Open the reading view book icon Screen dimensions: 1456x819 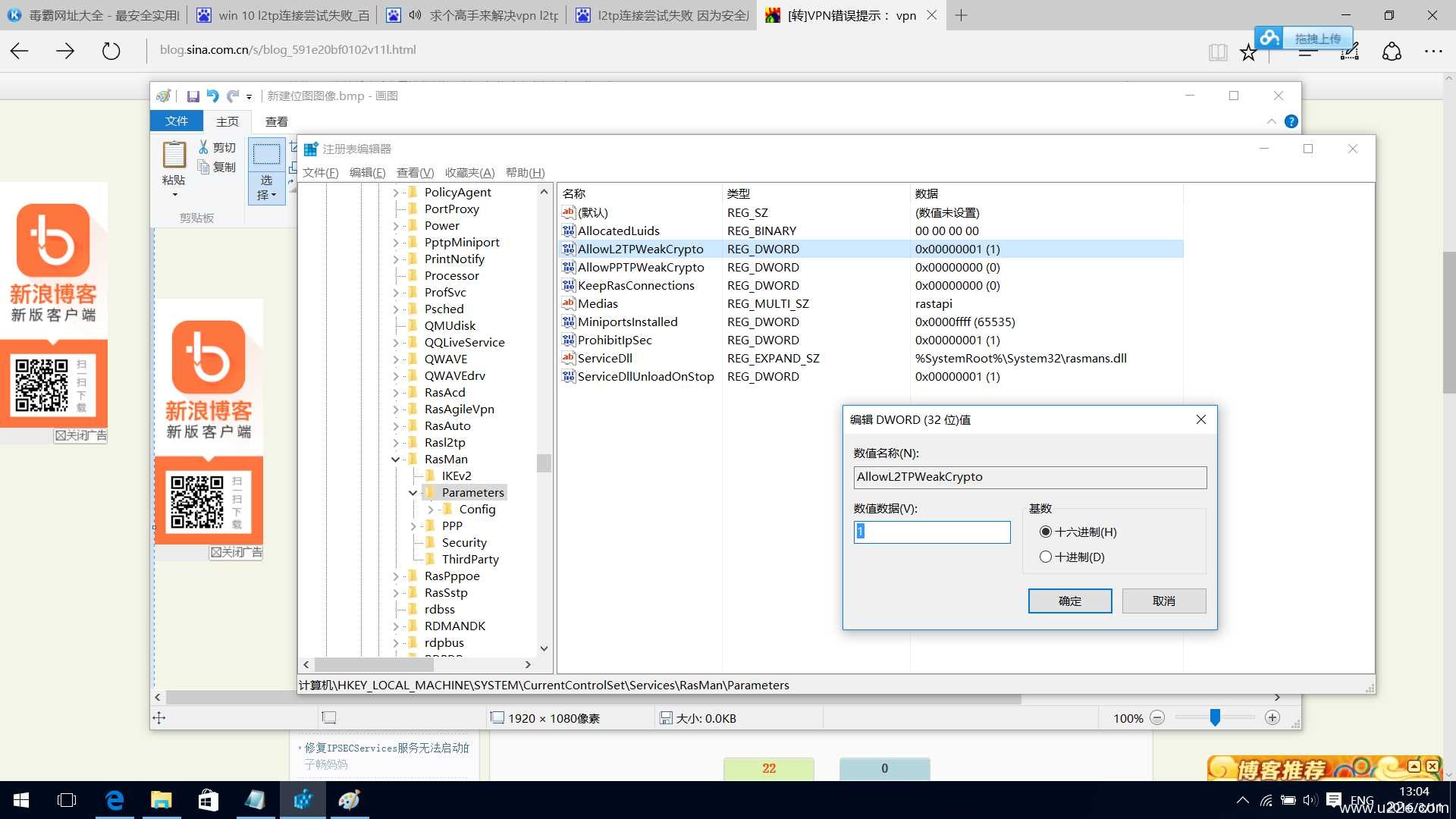click(x=1218, y=52)
